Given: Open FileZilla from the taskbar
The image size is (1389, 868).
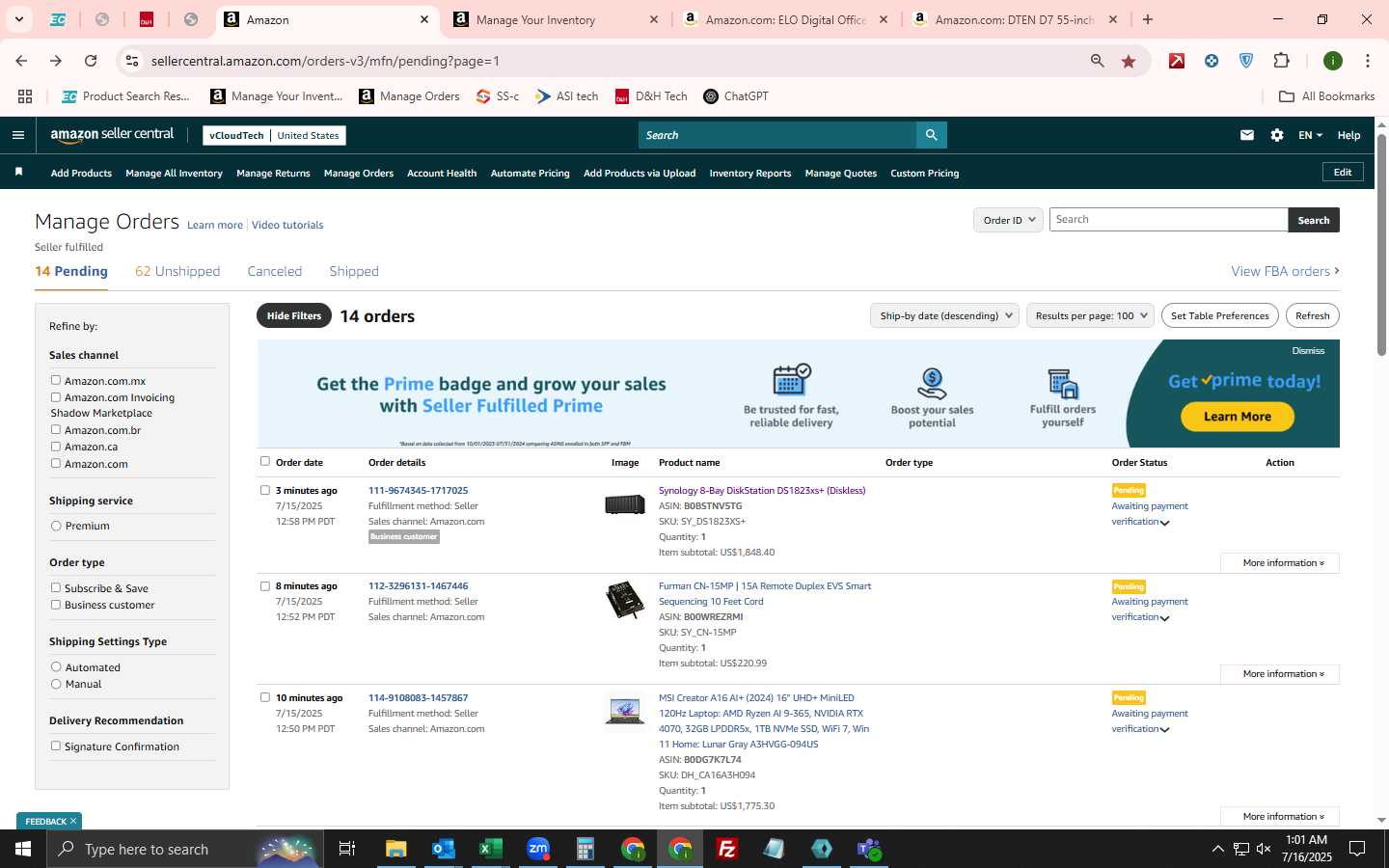Looking at the screenshot, I should pos(727,849).
